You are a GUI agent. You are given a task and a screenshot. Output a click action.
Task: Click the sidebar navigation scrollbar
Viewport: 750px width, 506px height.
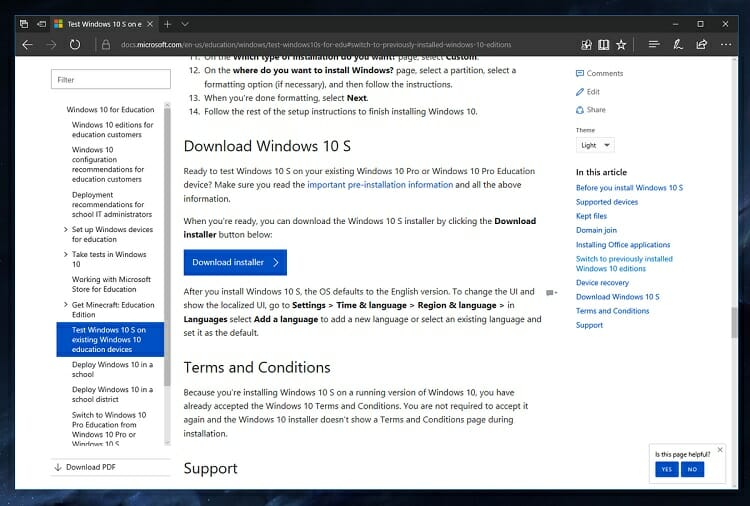(x=167, y=246)
